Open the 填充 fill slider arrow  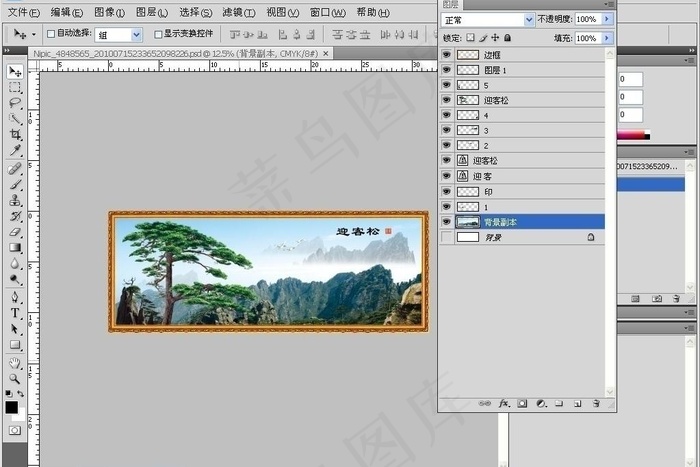tap(607, 38)
